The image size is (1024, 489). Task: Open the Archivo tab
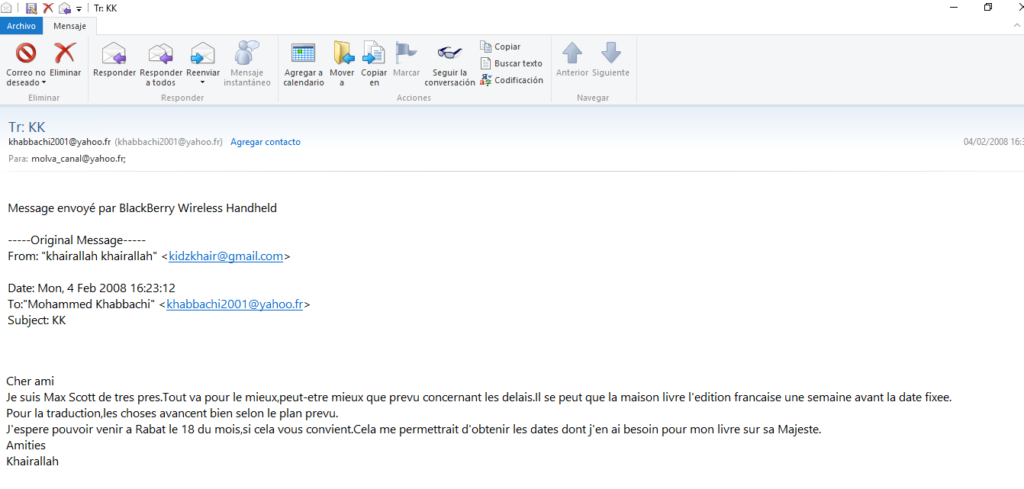pyautogui.click(x=21, y=27)
